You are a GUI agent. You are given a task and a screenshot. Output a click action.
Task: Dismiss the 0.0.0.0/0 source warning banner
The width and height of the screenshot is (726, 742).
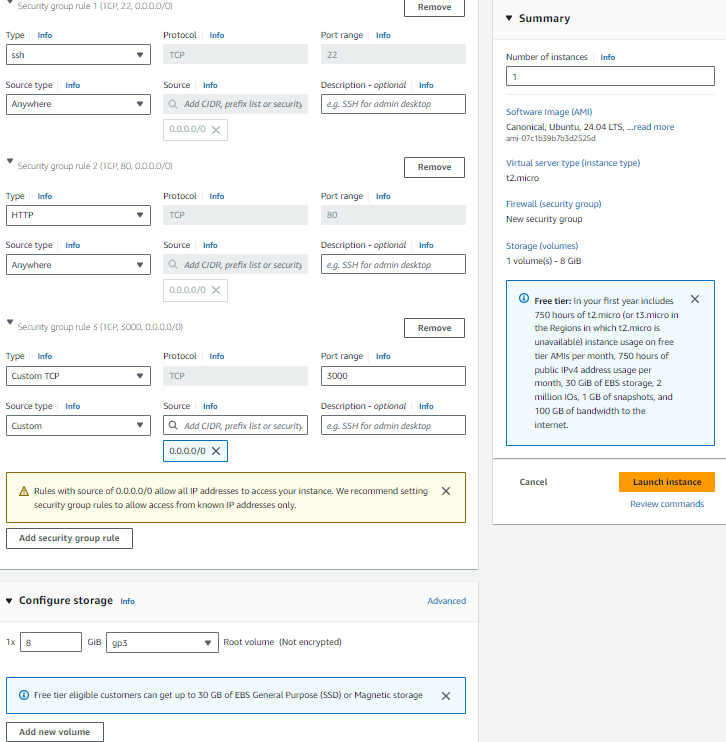click(446, 491)
